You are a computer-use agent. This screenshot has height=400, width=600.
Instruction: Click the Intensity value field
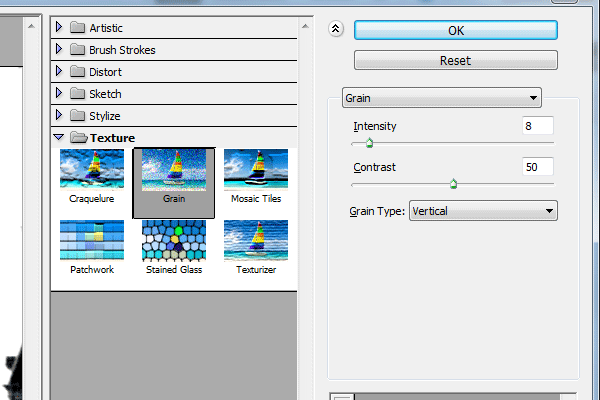[538, 126]
